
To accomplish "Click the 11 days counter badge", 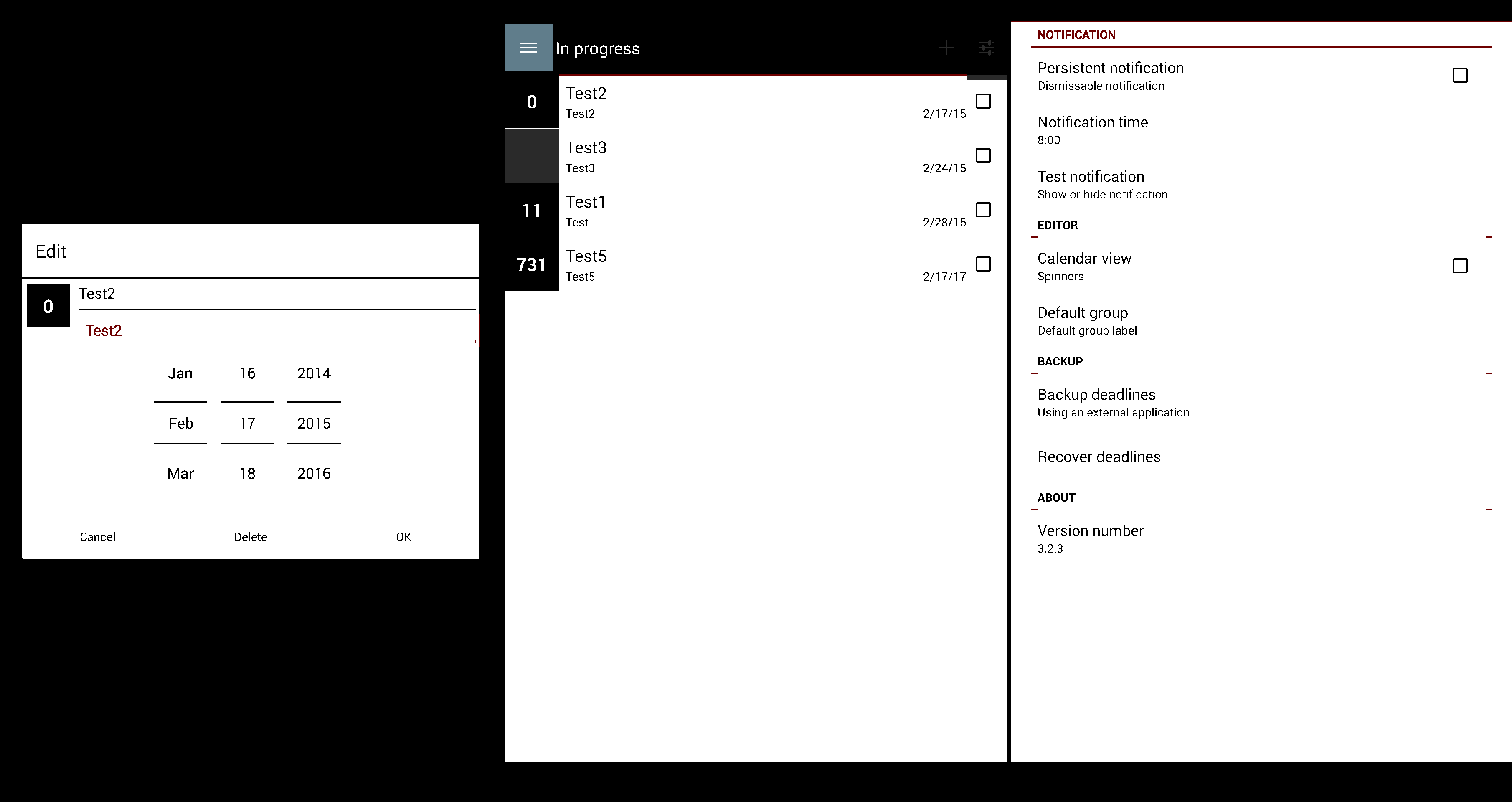I will pos(531,210).
